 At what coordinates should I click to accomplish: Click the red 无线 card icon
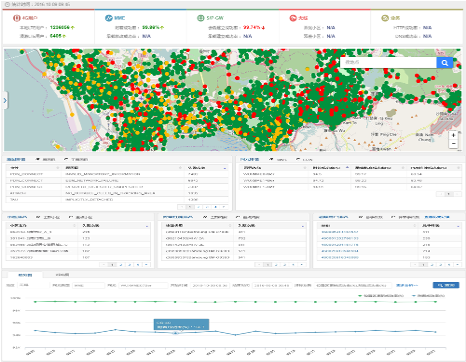click(293, 18)
